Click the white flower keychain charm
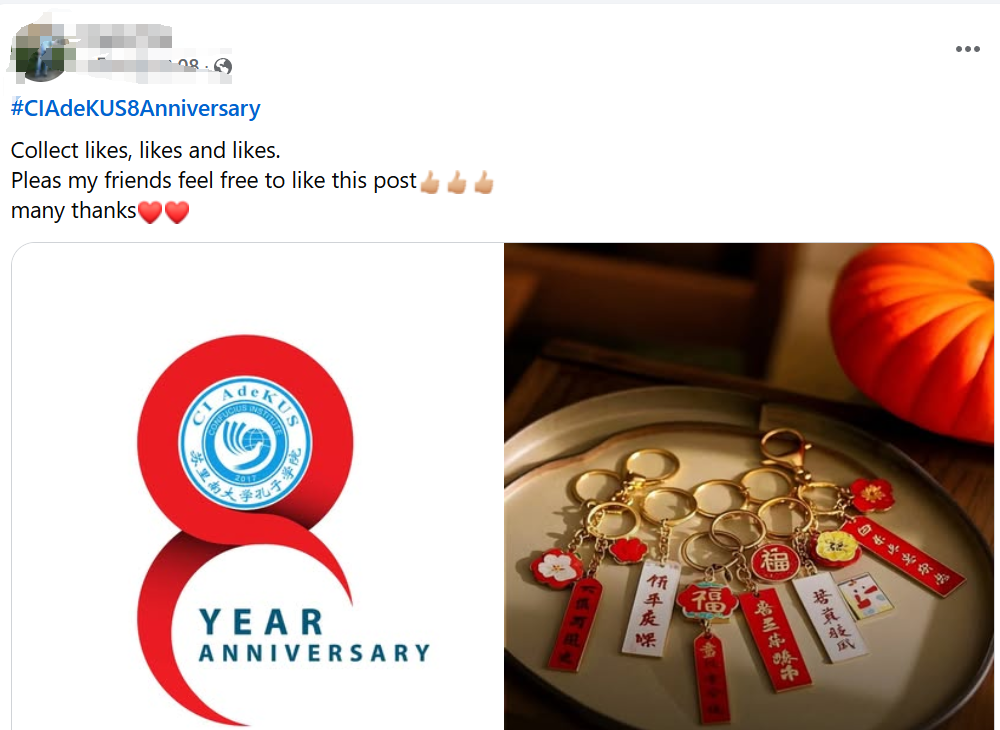This screenshot has height=730, width=1000. 557,568
